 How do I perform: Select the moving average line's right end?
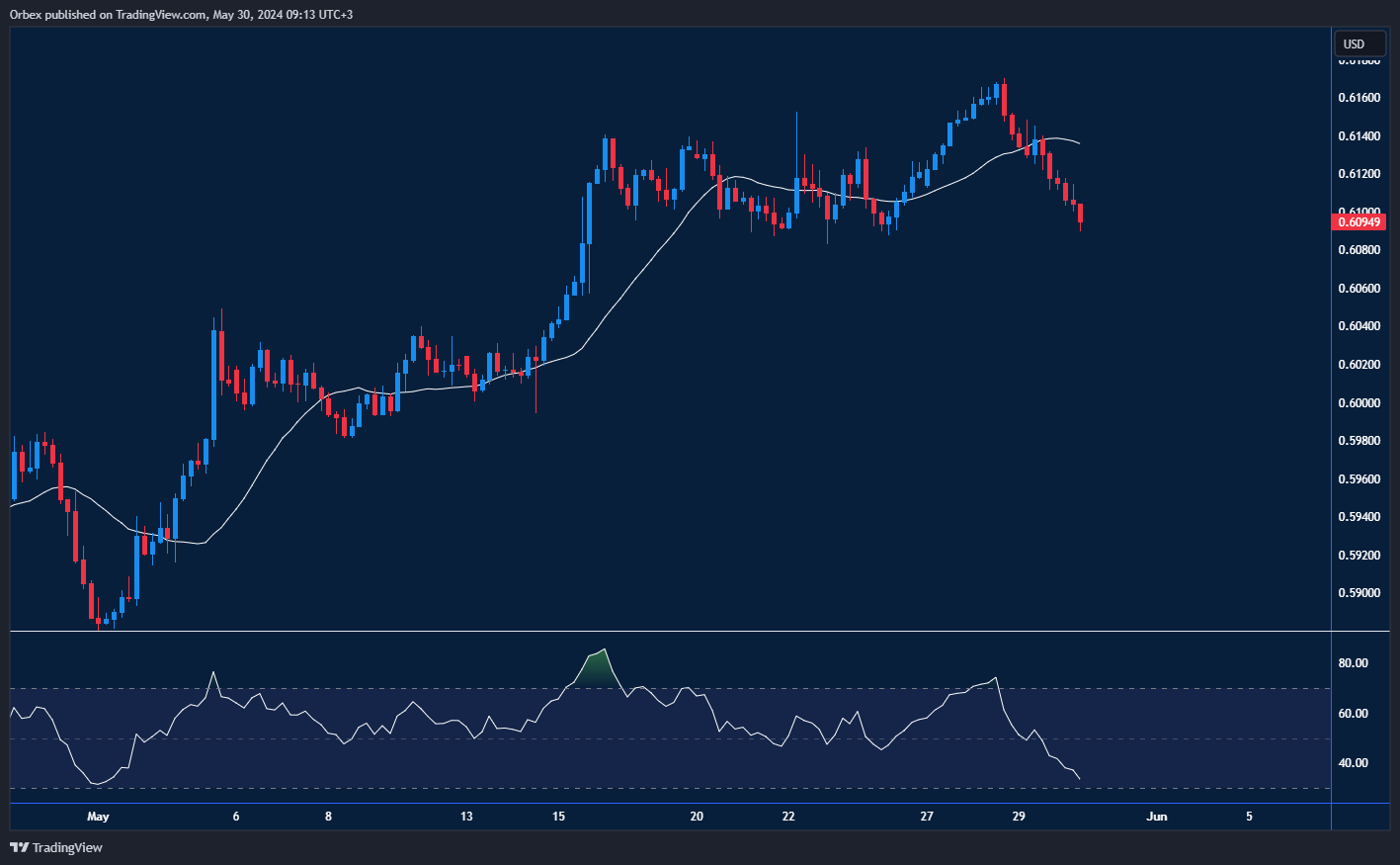[1078, 143]
